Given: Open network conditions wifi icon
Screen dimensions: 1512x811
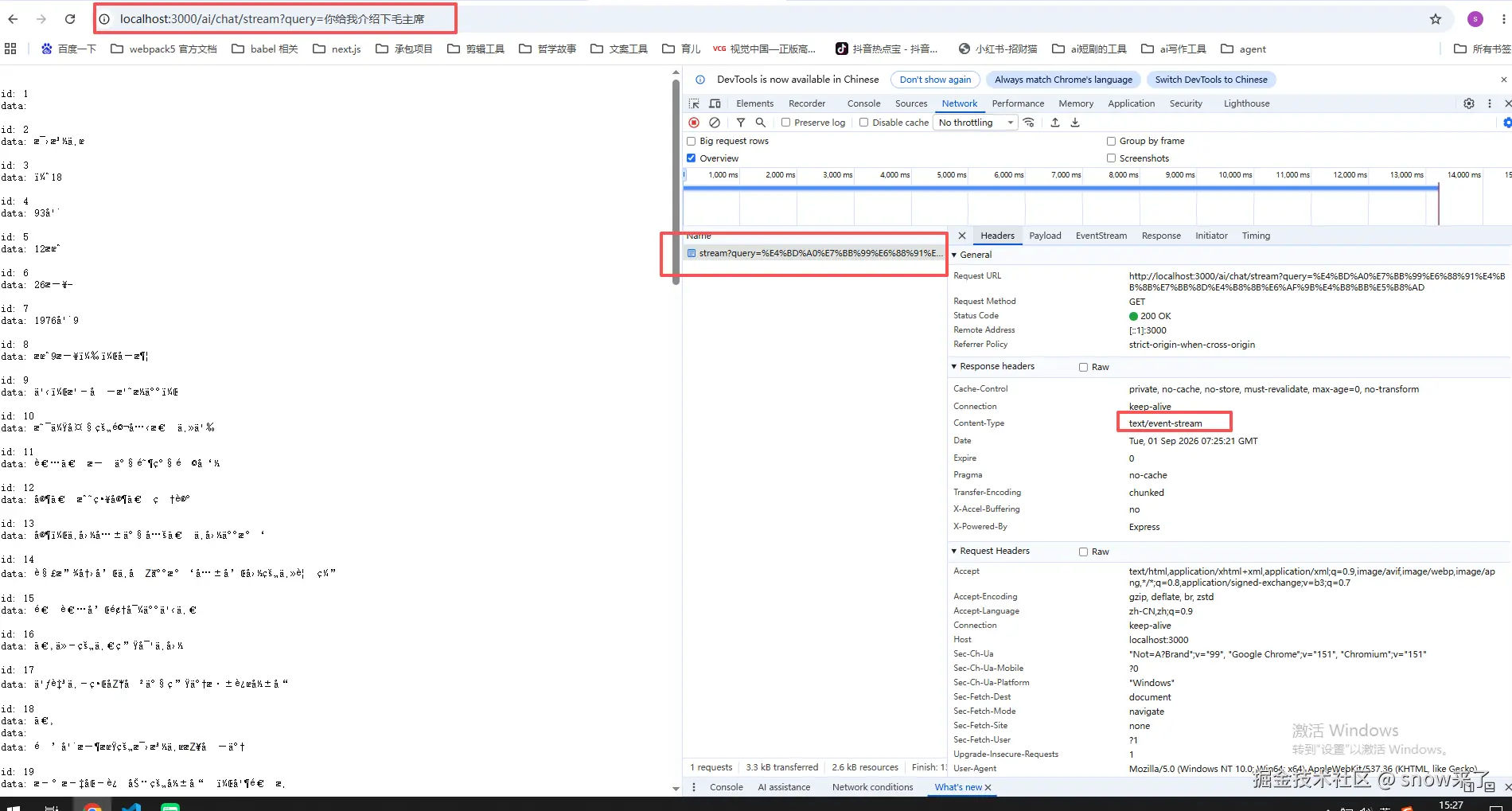Looking at the screenshot, I should 1029,123.
